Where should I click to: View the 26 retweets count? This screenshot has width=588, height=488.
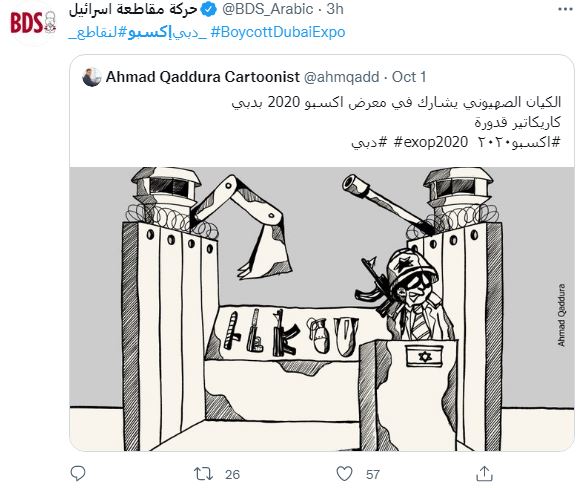[x=232, y=474]
